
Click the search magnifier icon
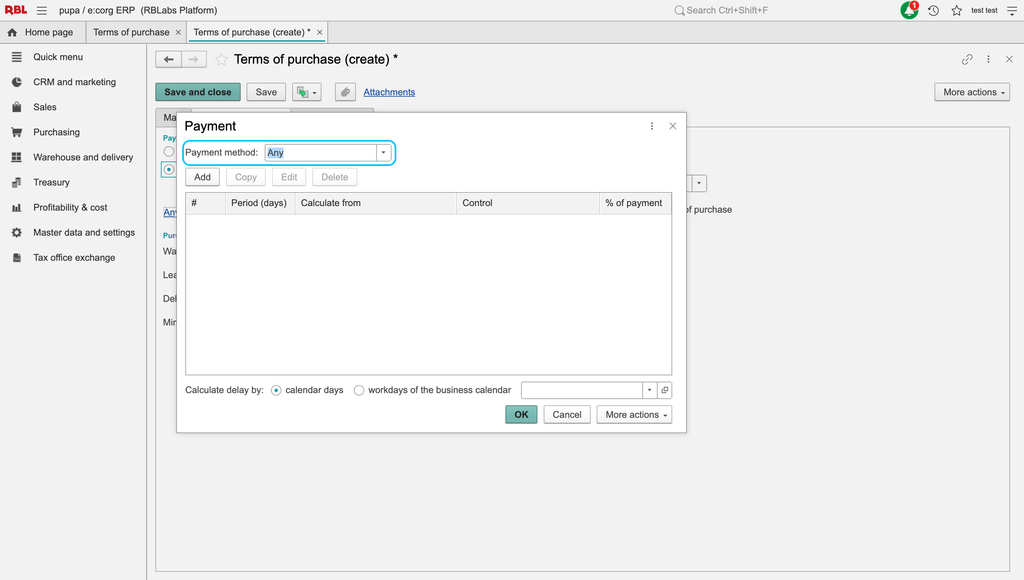click(x=679, y=10)
